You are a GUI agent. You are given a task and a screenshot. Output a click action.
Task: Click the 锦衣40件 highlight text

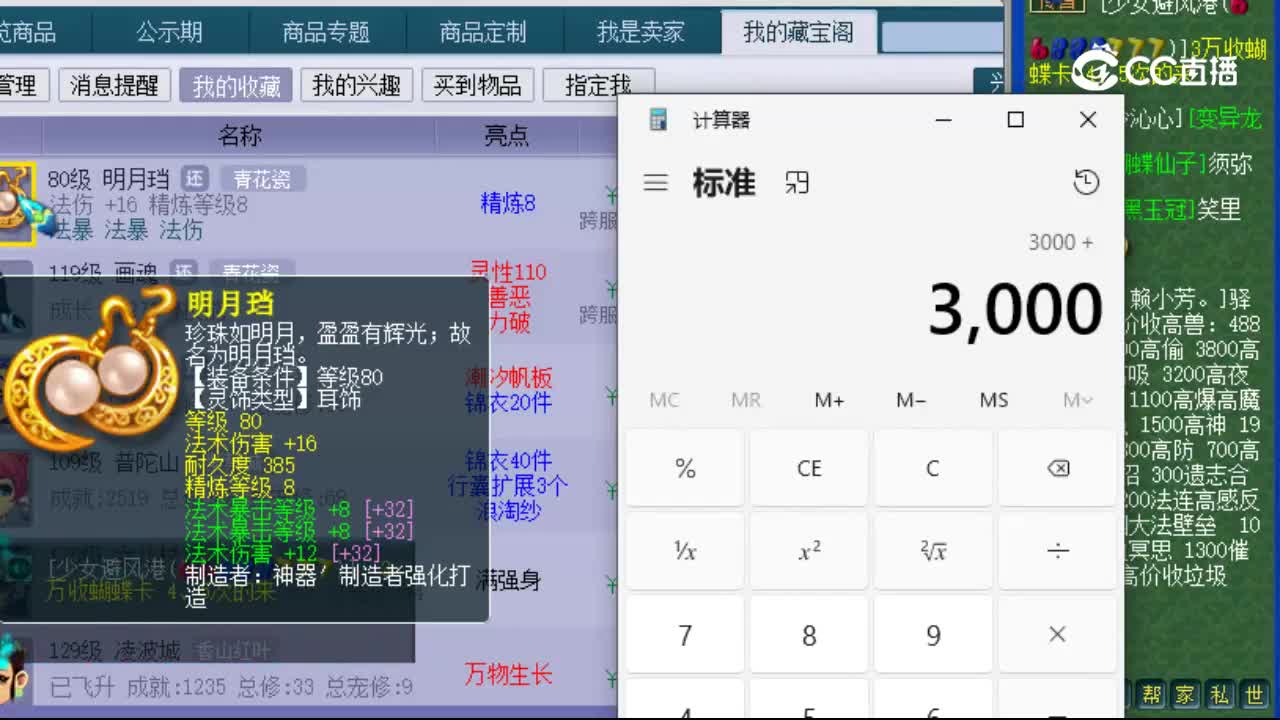507,461
